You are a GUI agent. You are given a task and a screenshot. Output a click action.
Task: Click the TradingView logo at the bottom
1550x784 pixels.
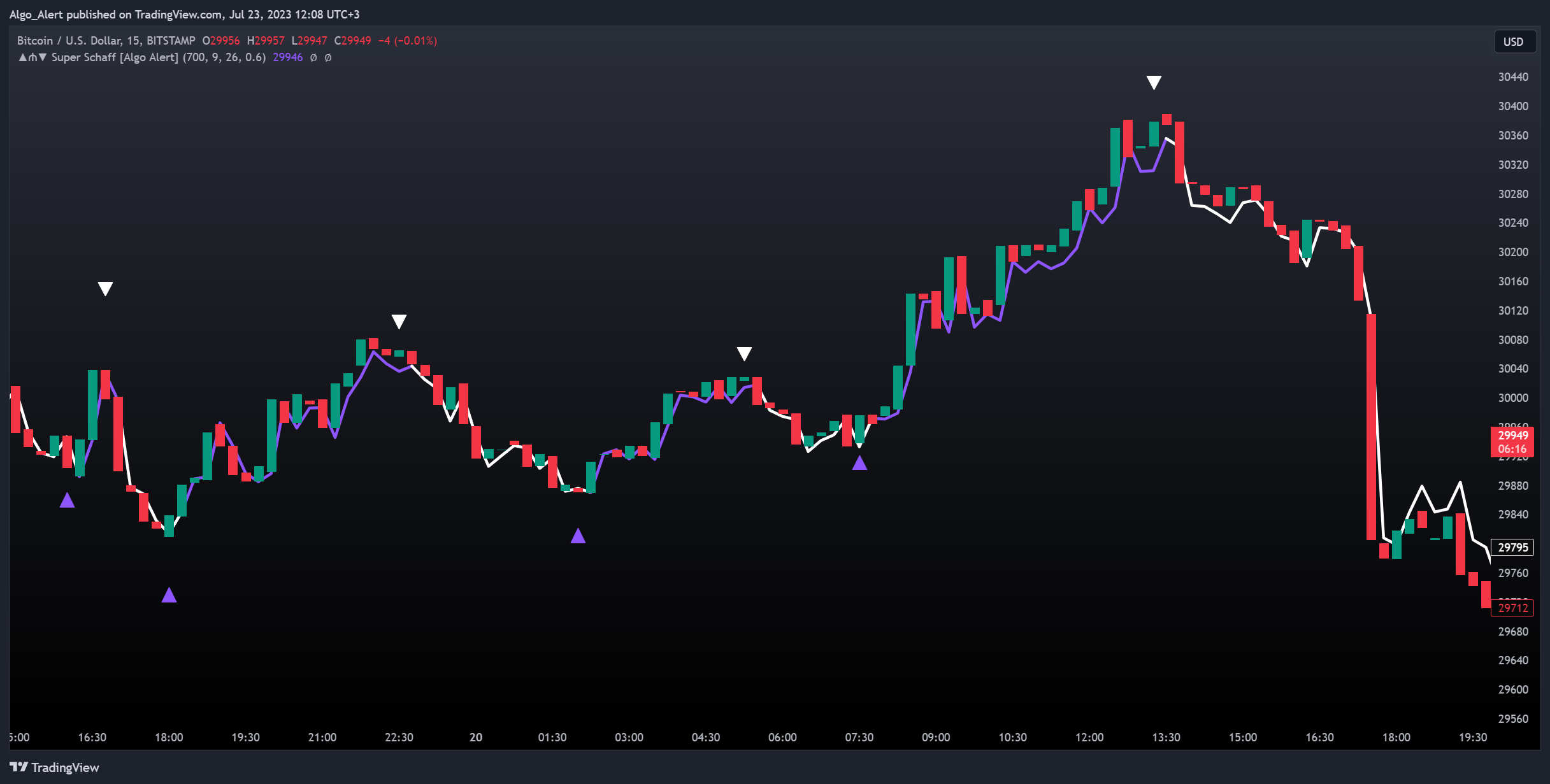pos(55,767)
